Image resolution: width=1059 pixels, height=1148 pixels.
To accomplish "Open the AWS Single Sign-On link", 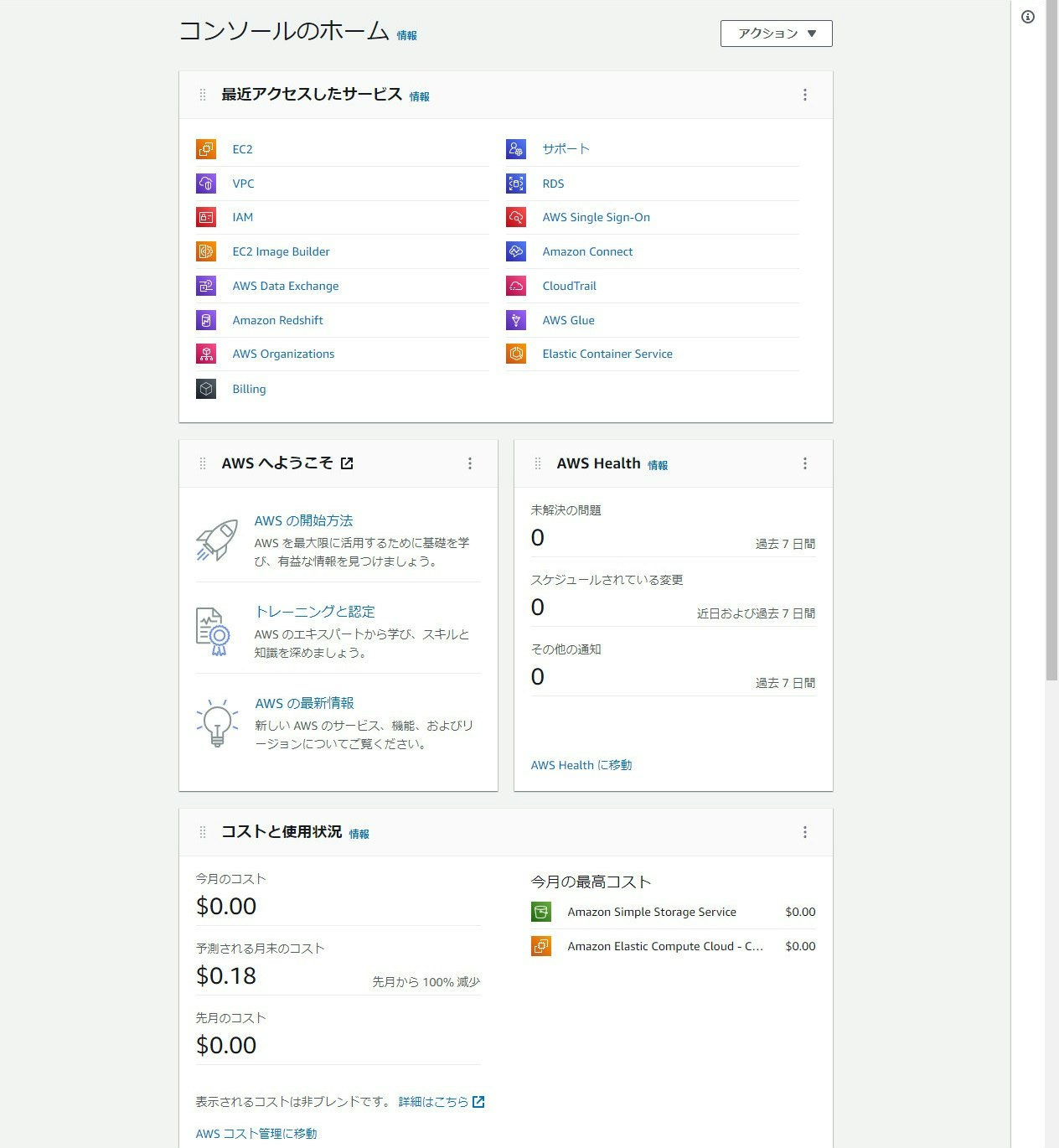I will click(x=596, y=217).
